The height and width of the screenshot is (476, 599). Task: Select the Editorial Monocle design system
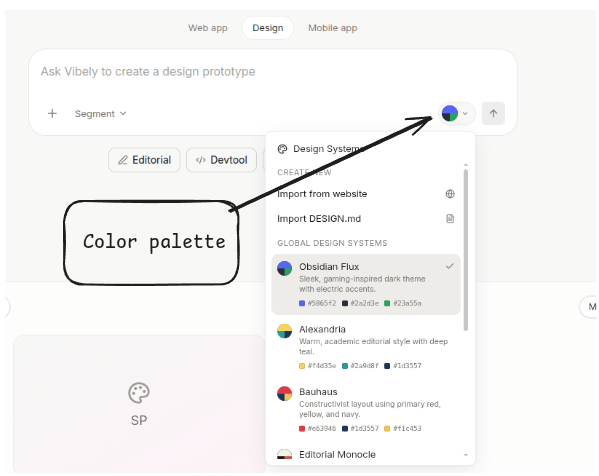[x=366, y=455]
